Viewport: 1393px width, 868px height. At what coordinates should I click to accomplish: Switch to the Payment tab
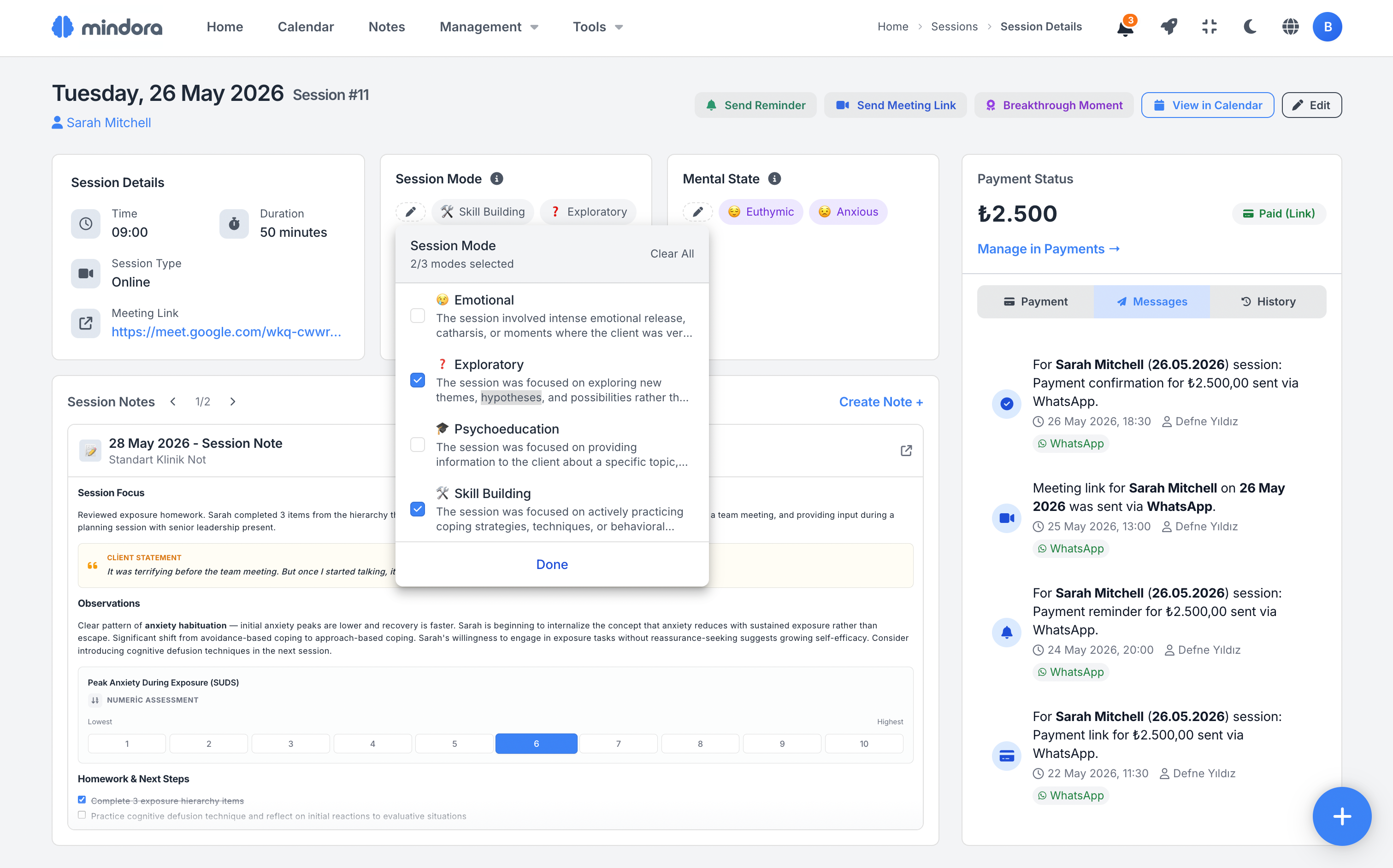pyautogui.click(x=1035, y=301)
